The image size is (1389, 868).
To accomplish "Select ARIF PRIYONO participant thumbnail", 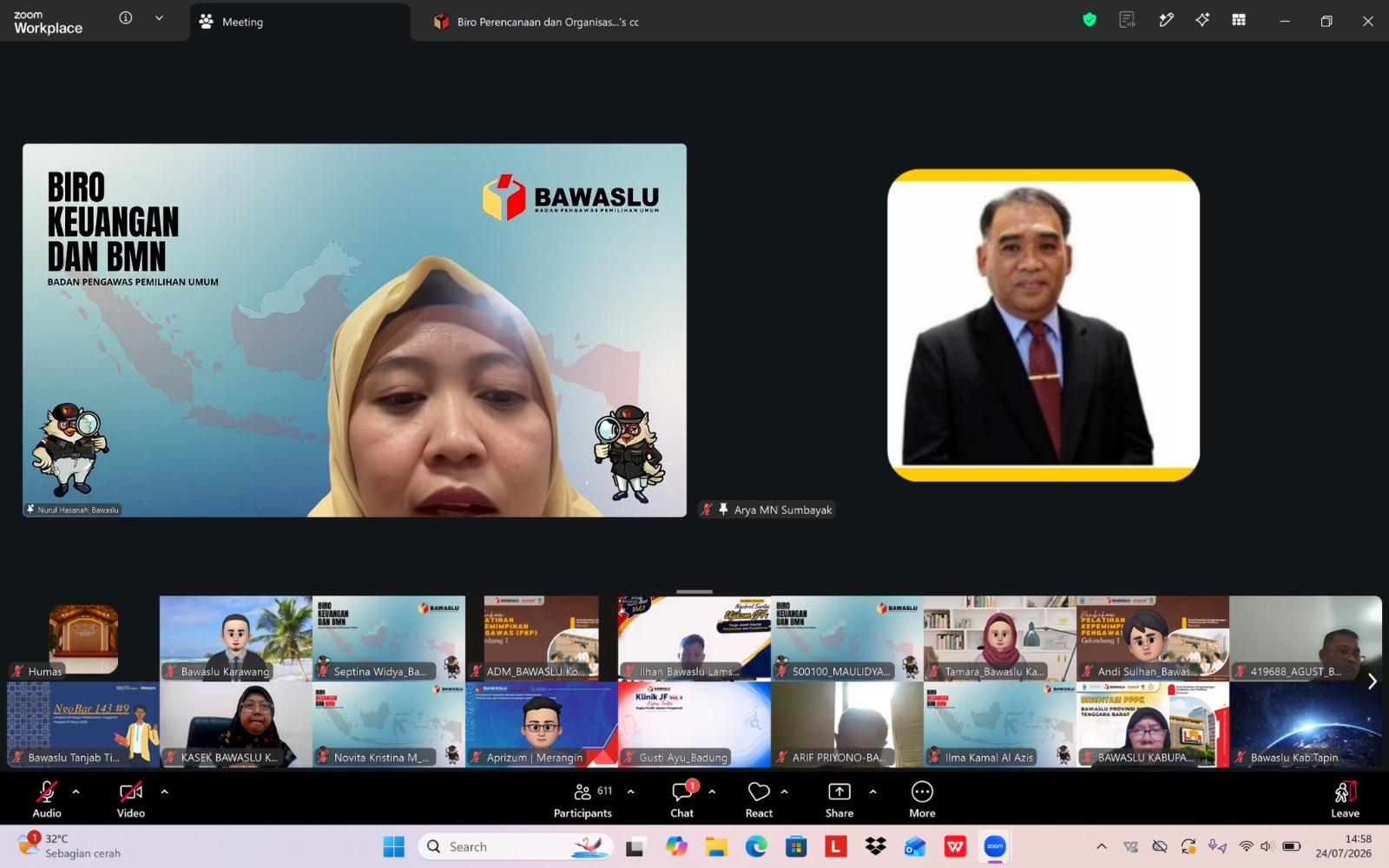I will pos(847,725).
